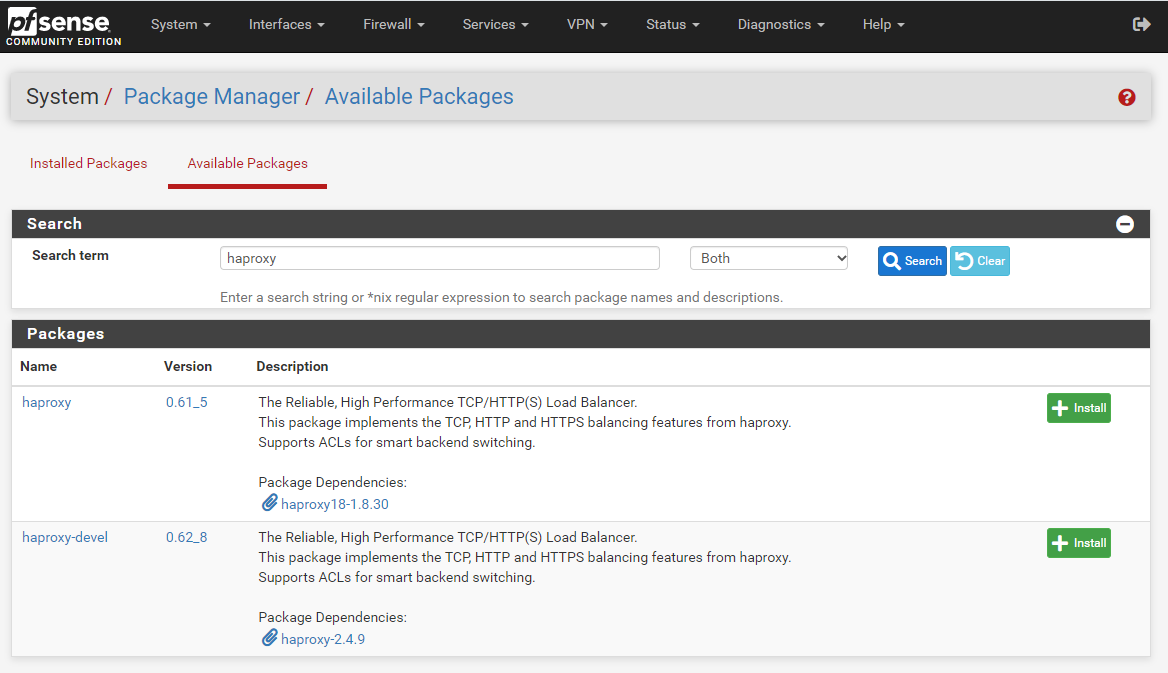
Task: Click the Clear button
Action: pyautogui.click(x=980, y=261)
